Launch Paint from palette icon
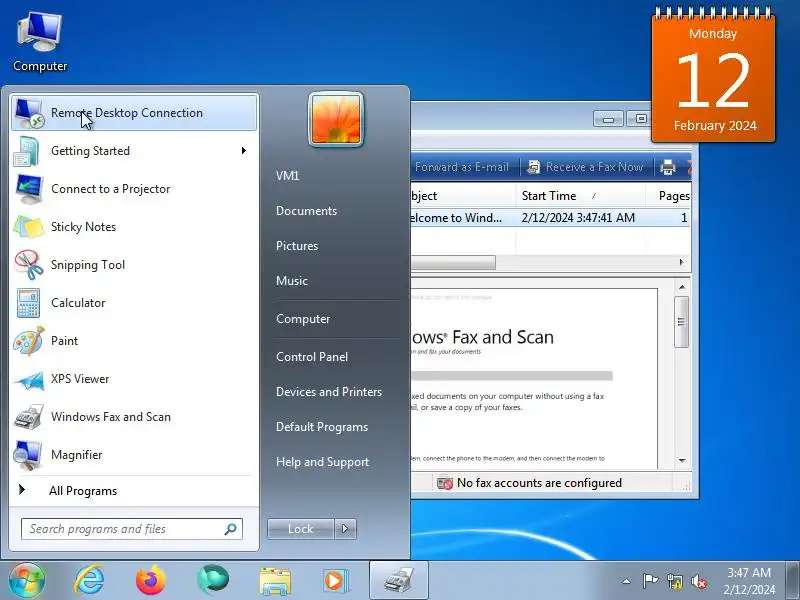Viewport: 800px width, 600px height. 29,341
